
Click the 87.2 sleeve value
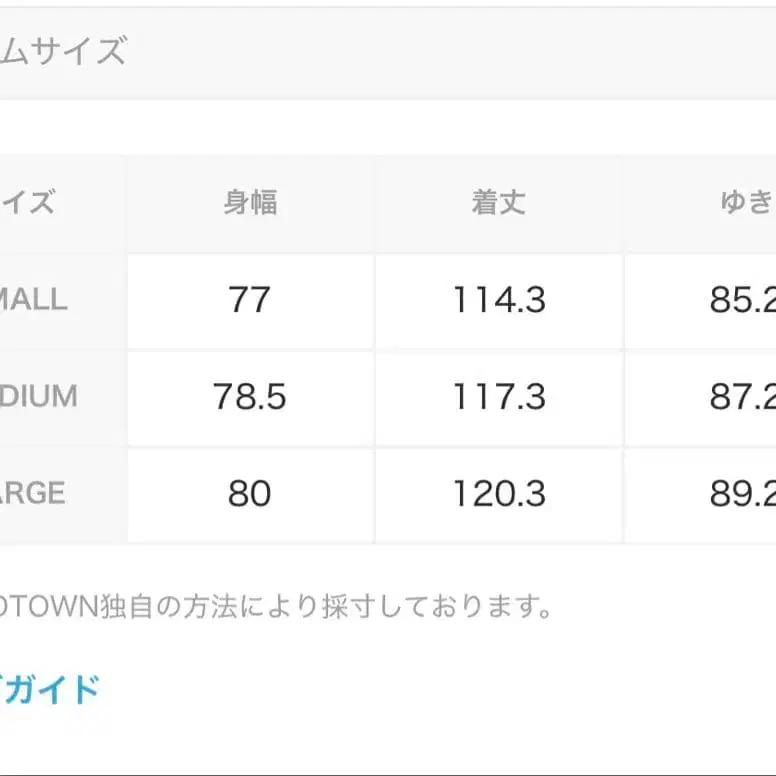(x=742, y=397)
